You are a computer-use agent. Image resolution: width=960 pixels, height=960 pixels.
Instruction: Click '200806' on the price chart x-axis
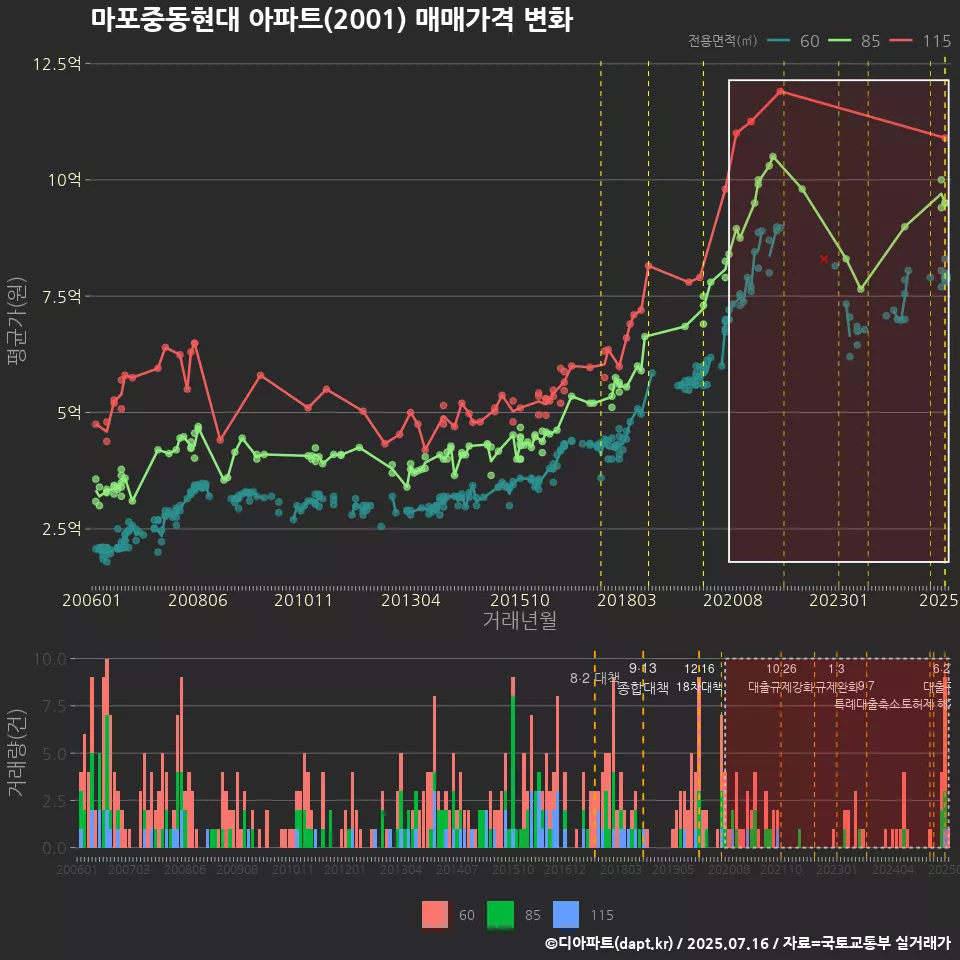click(x=198, y=600)
